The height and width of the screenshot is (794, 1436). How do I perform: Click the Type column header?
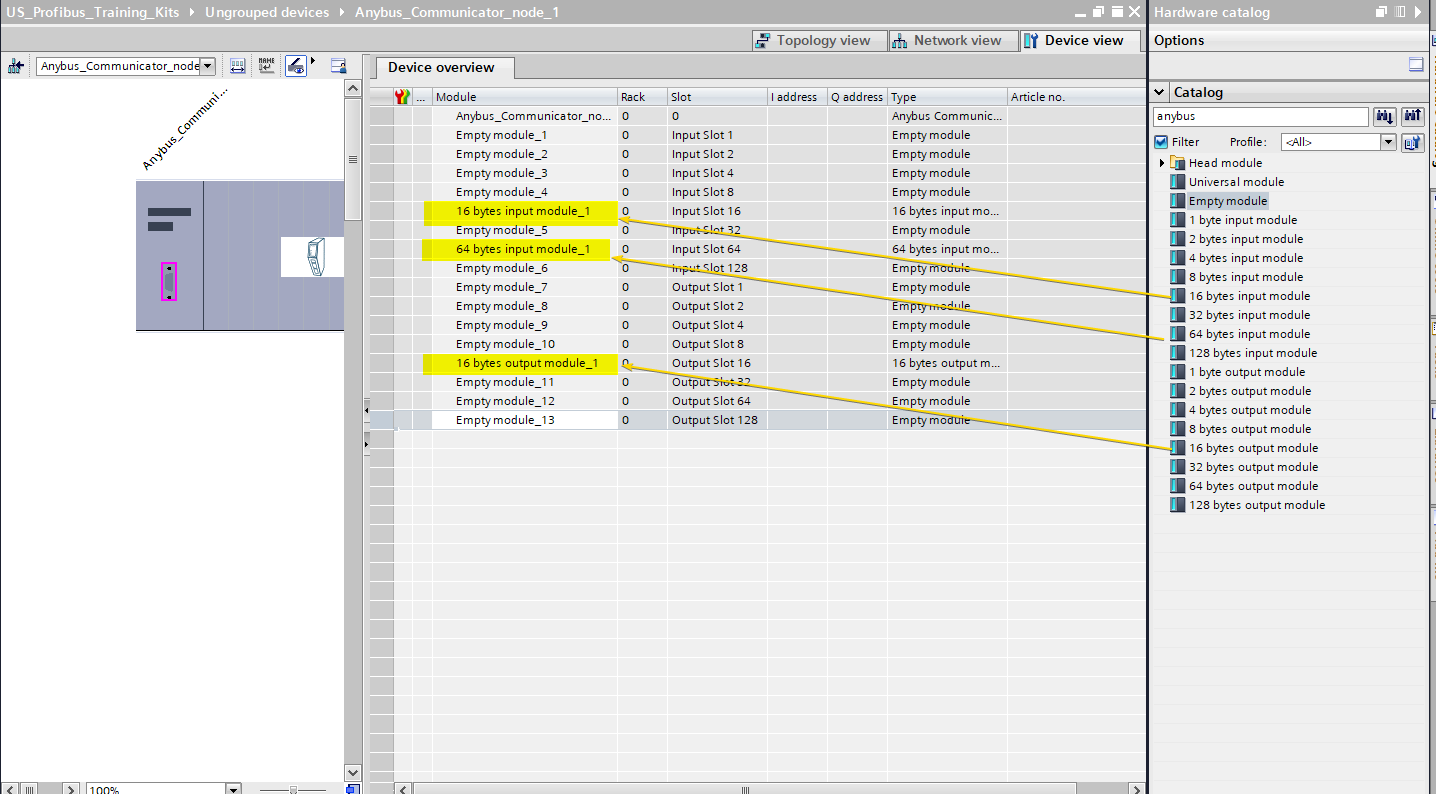[947, 97]
